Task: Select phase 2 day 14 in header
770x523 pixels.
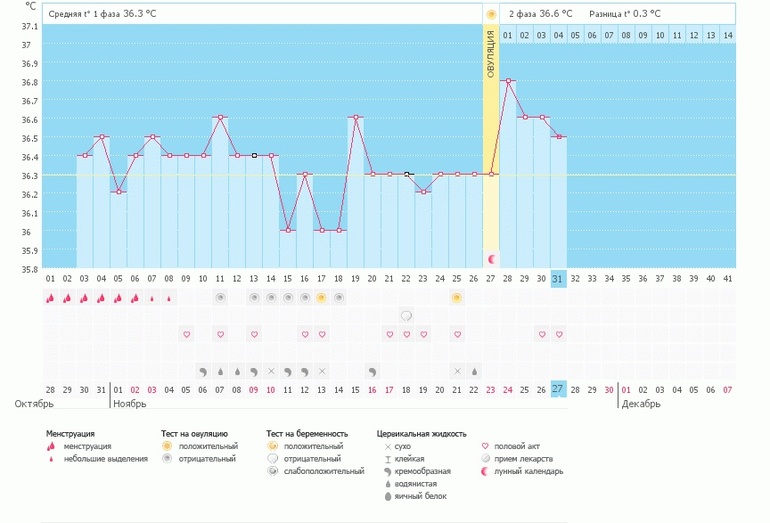Action: [728, 36]
